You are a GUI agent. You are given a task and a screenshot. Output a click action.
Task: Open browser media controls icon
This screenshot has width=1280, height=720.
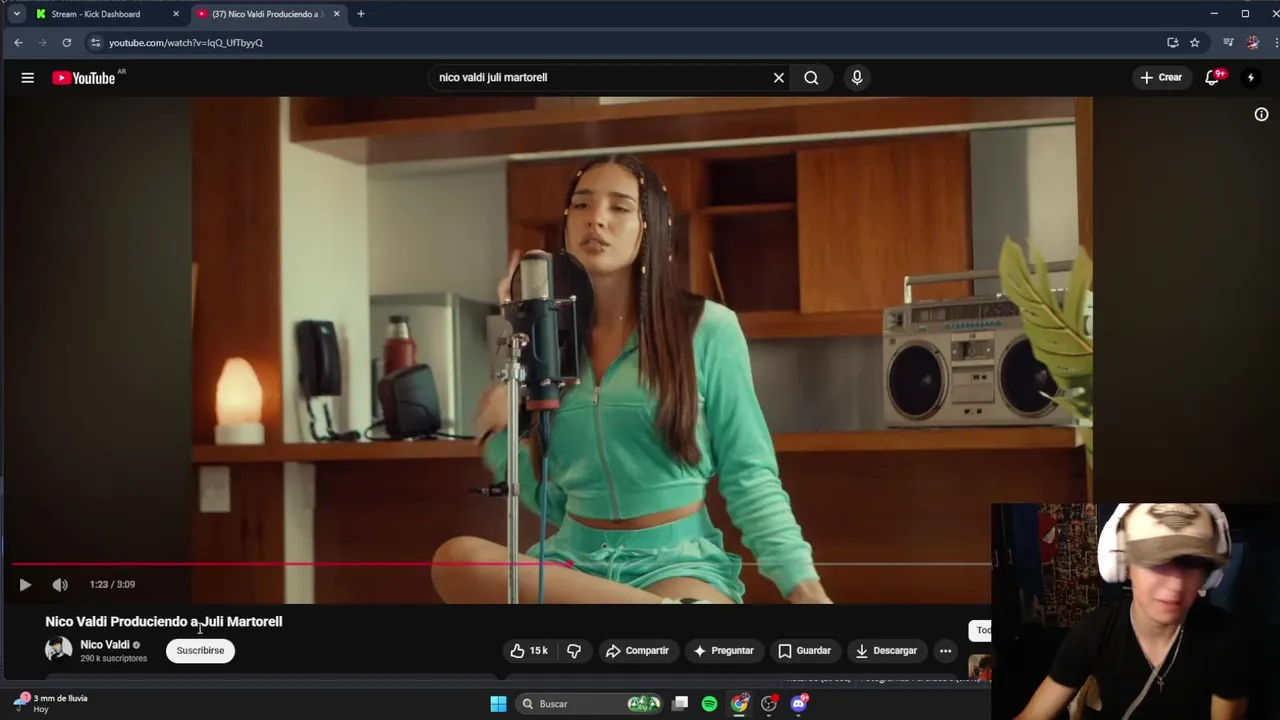pyautogui.click(x=1228, y=43)
